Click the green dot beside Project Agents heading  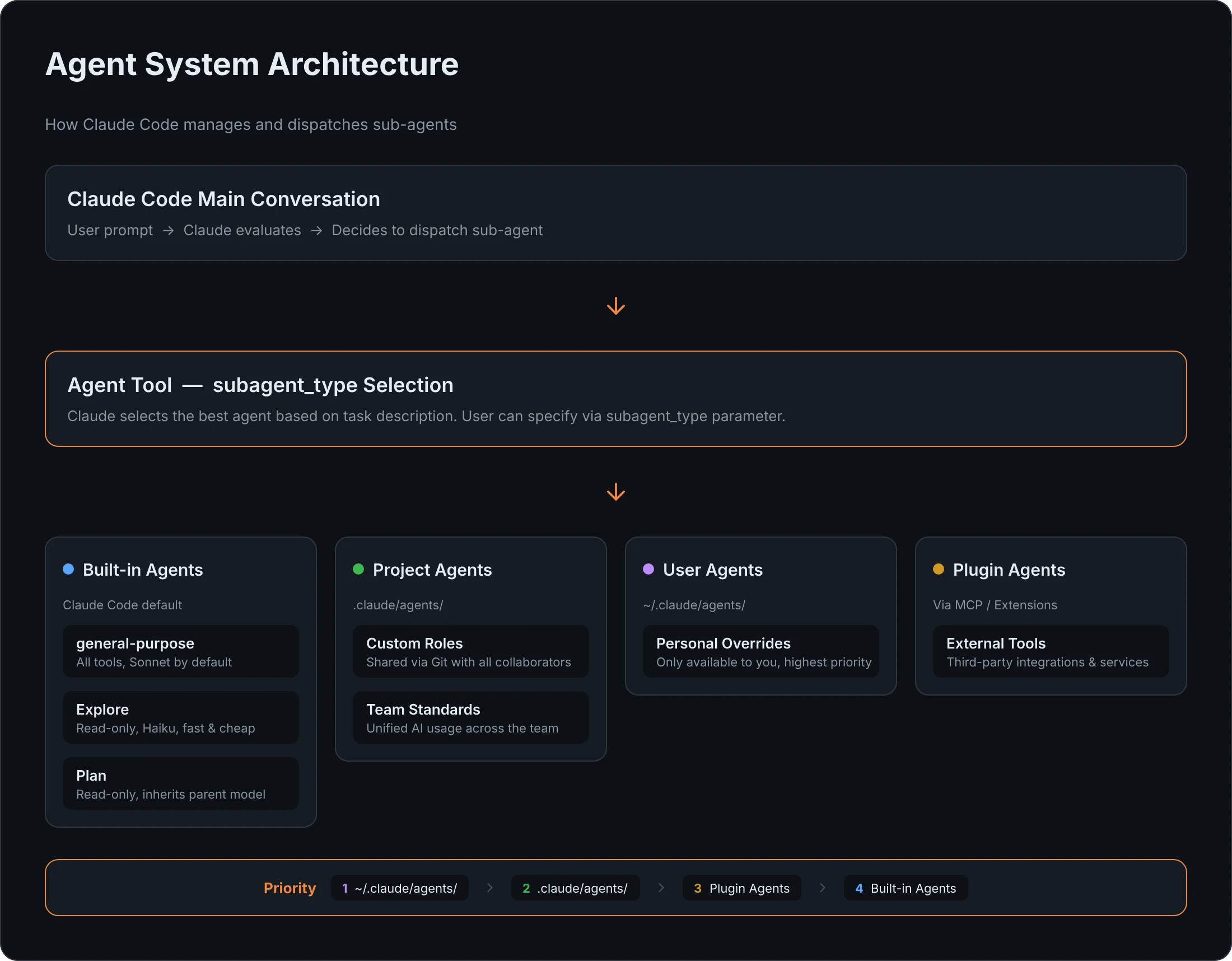tap(358, 569)
